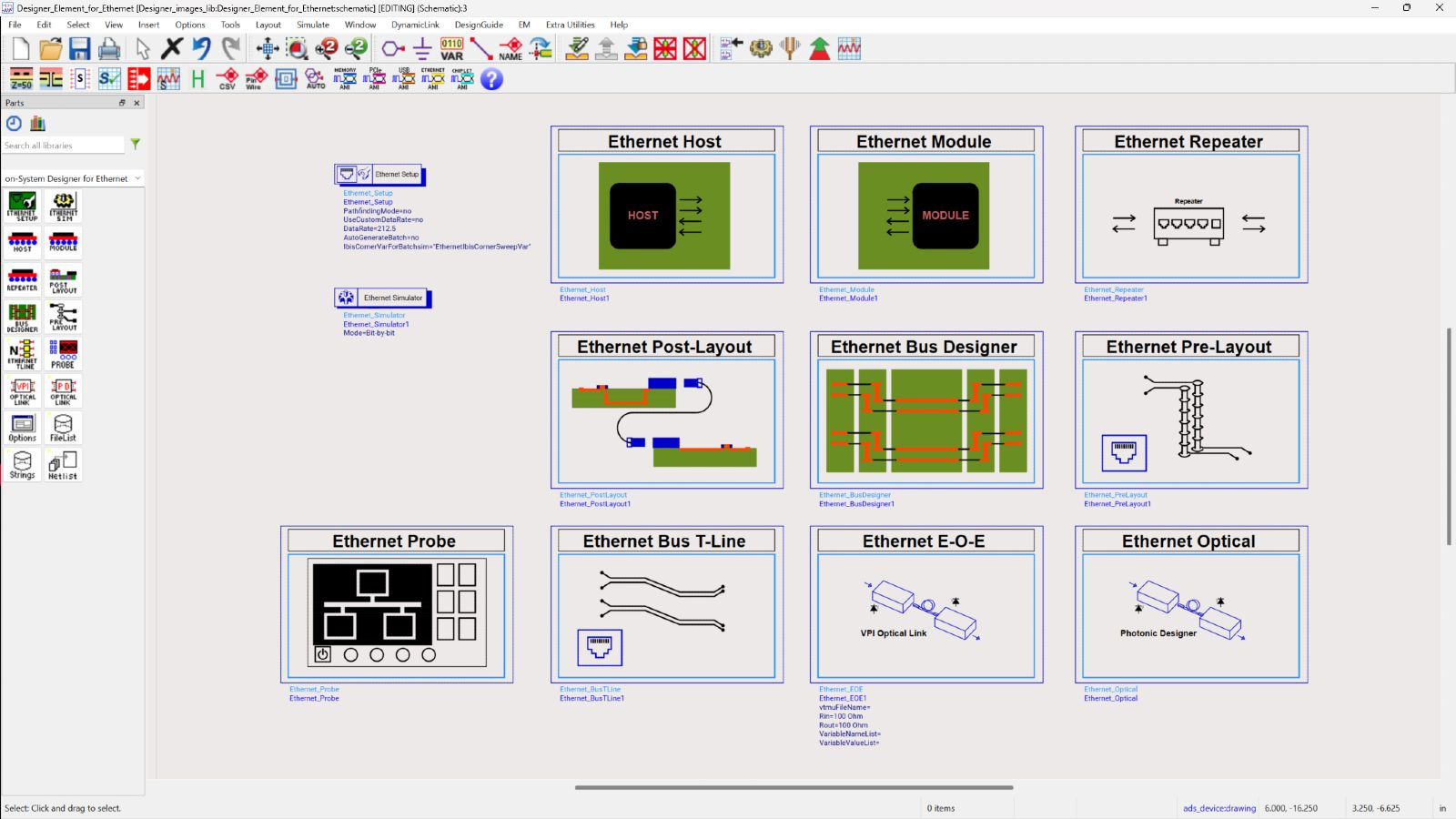Open the data display waveform icon
The image size is (1456, 819).
(849, 48)
